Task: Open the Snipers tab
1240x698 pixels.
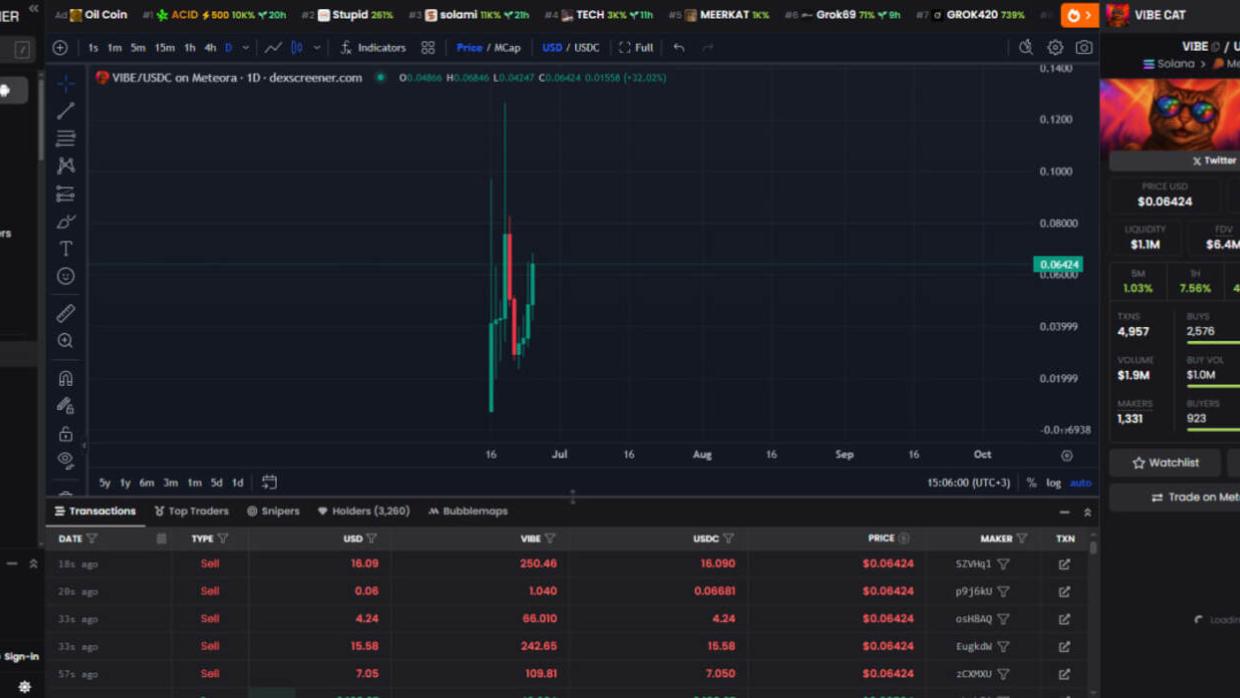Action: 273,511
